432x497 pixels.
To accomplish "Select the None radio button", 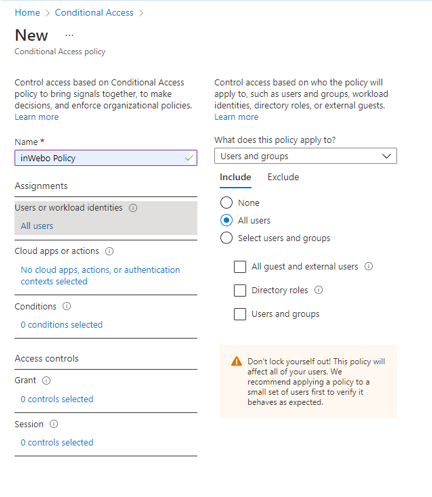I will point(226,203).
